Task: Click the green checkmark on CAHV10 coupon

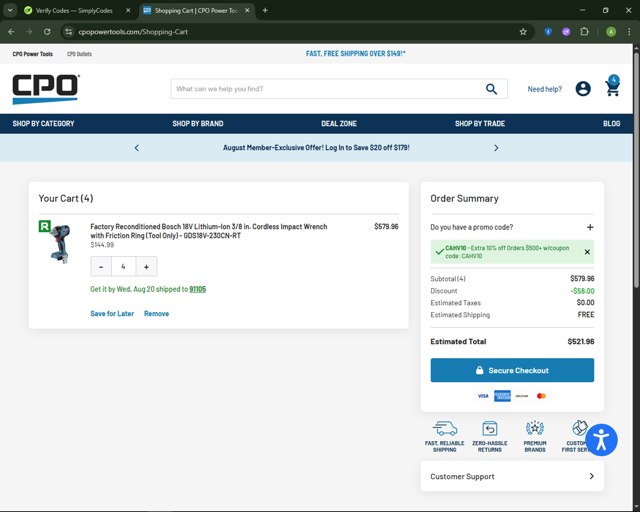Action: click(x=439, y=252)
